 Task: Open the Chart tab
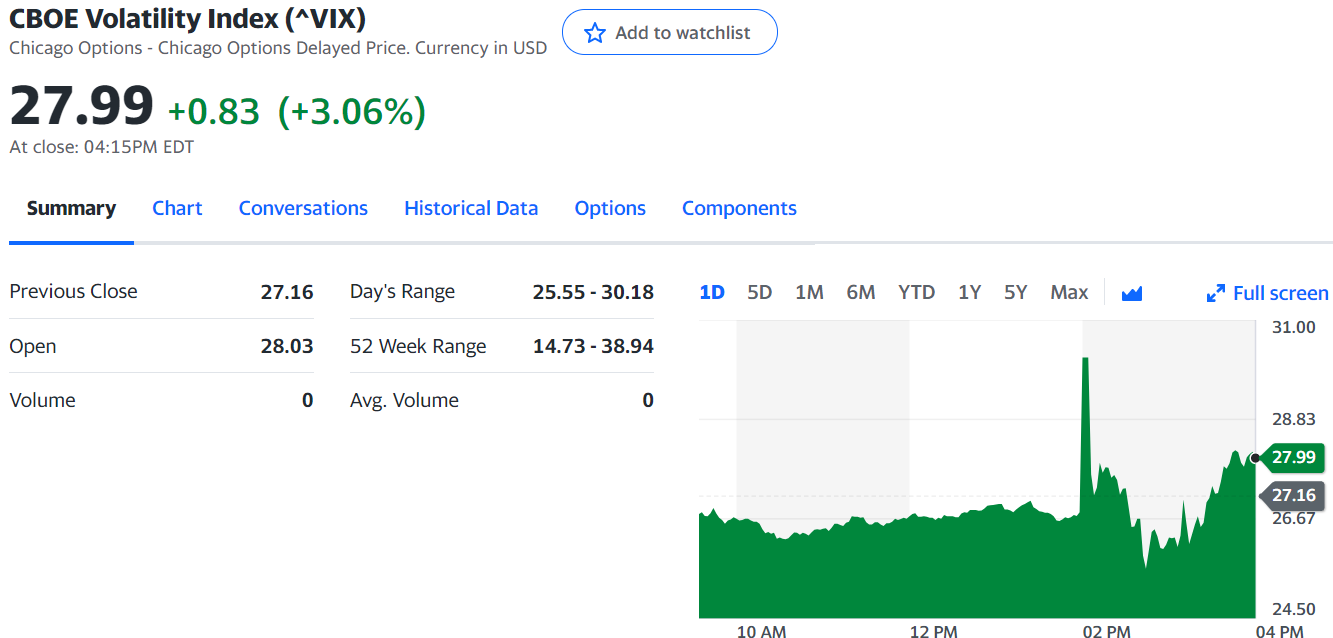coord(177,208)
